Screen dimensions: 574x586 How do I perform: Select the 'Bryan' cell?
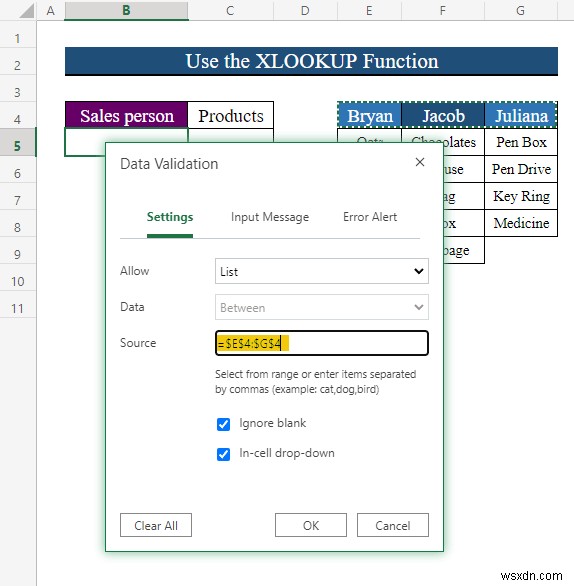click(x=370, y=115)
